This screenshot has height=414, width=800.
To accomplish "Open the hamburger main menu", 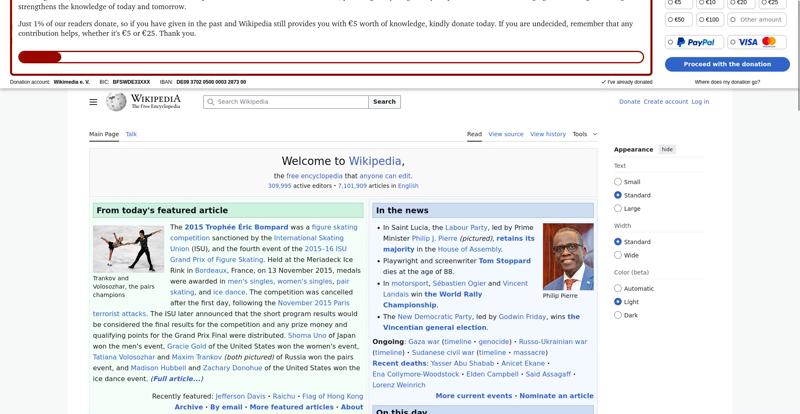I will click(x=93, y=102).
